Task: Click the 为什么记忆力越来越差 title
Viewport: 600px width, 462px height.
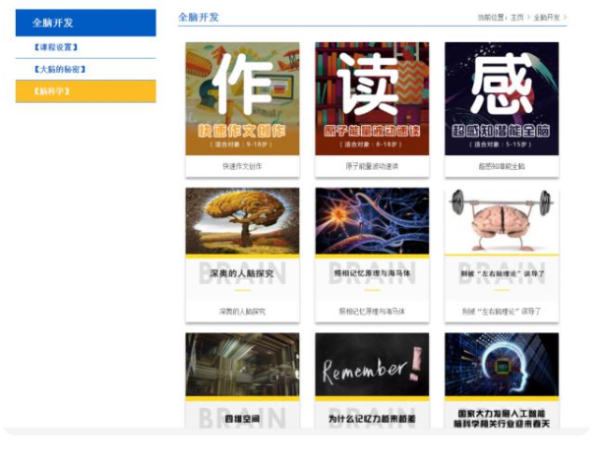Action: click(372, 419)
